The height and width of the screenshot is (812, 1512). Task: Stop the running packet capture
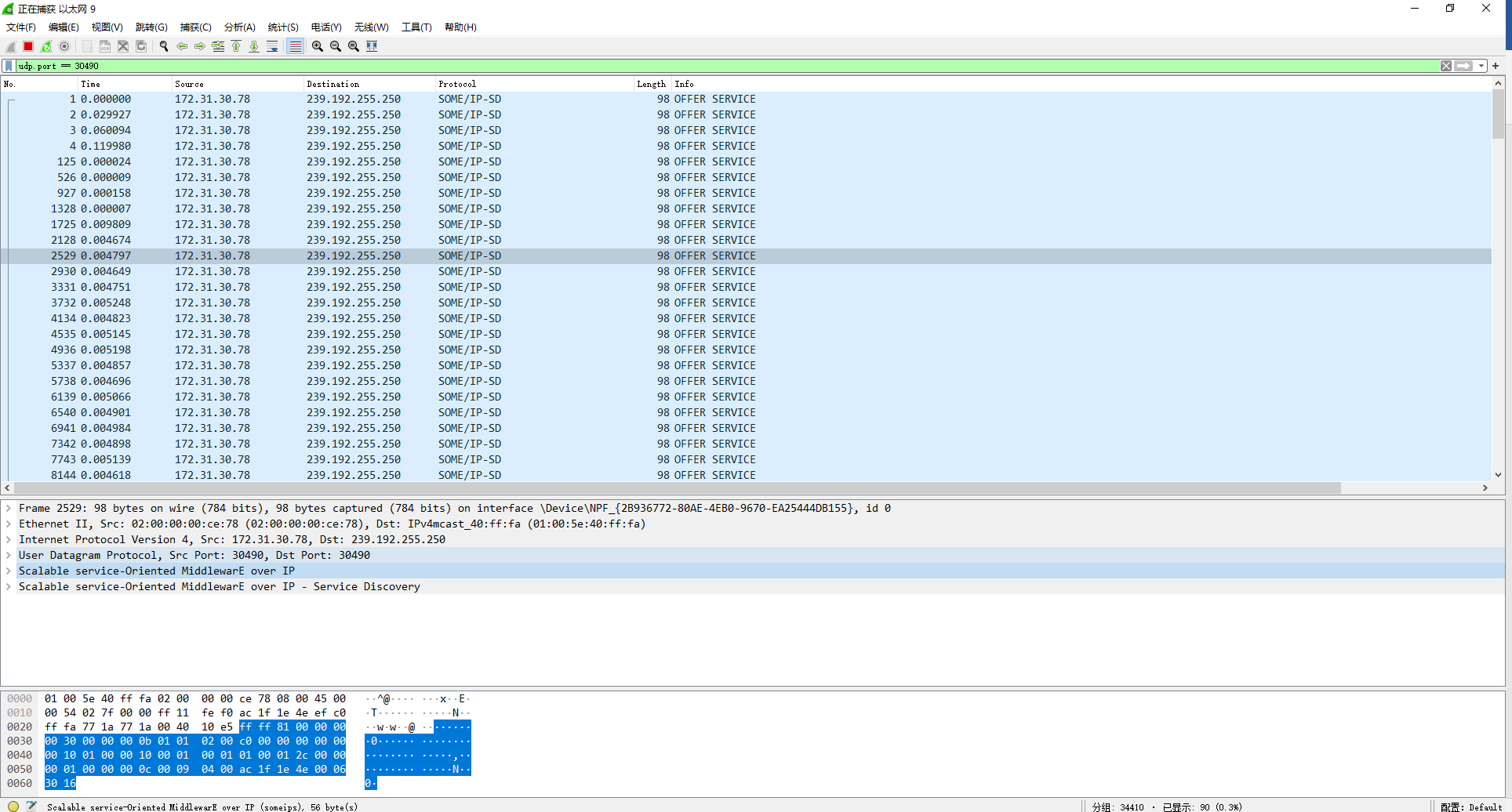[28, 46]
